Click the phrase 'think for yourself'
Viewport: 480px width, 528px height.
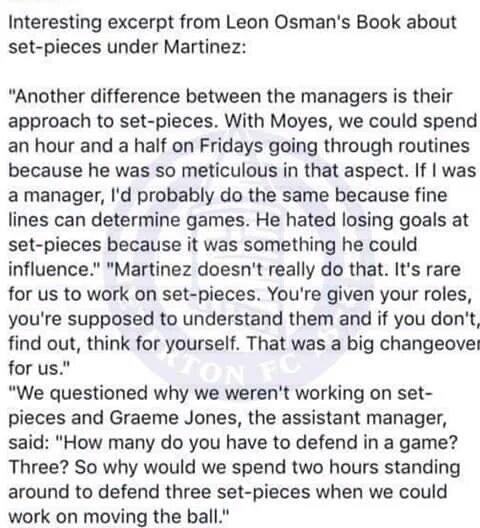[x=163, y=344]
